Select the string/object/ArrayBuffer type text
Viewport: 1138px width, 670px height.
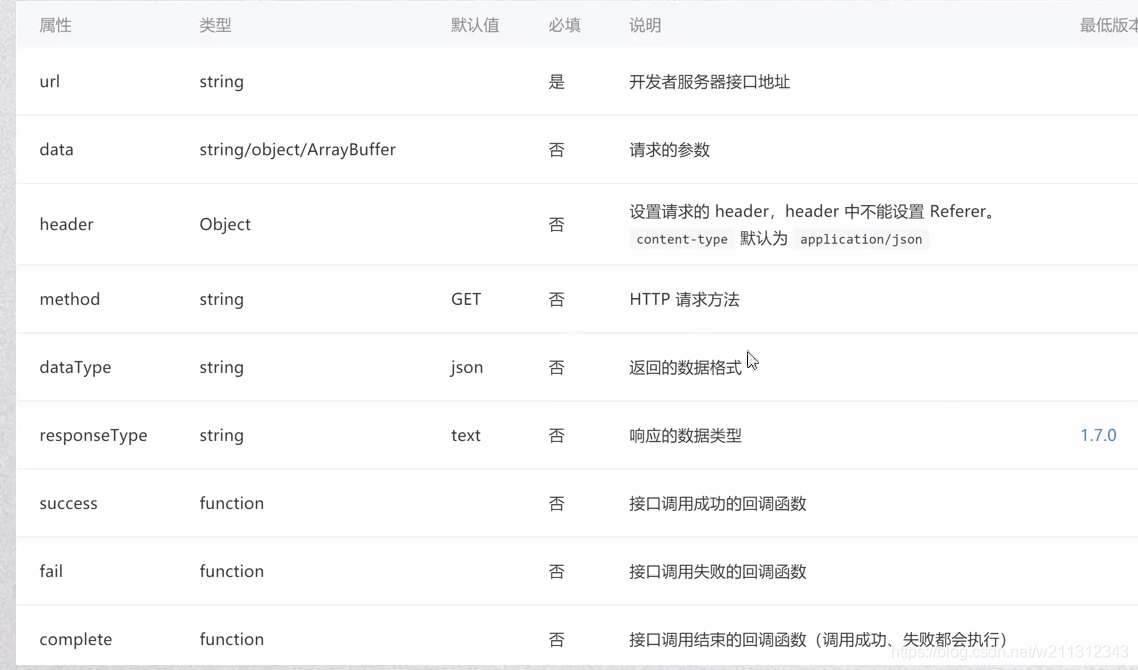297,150
